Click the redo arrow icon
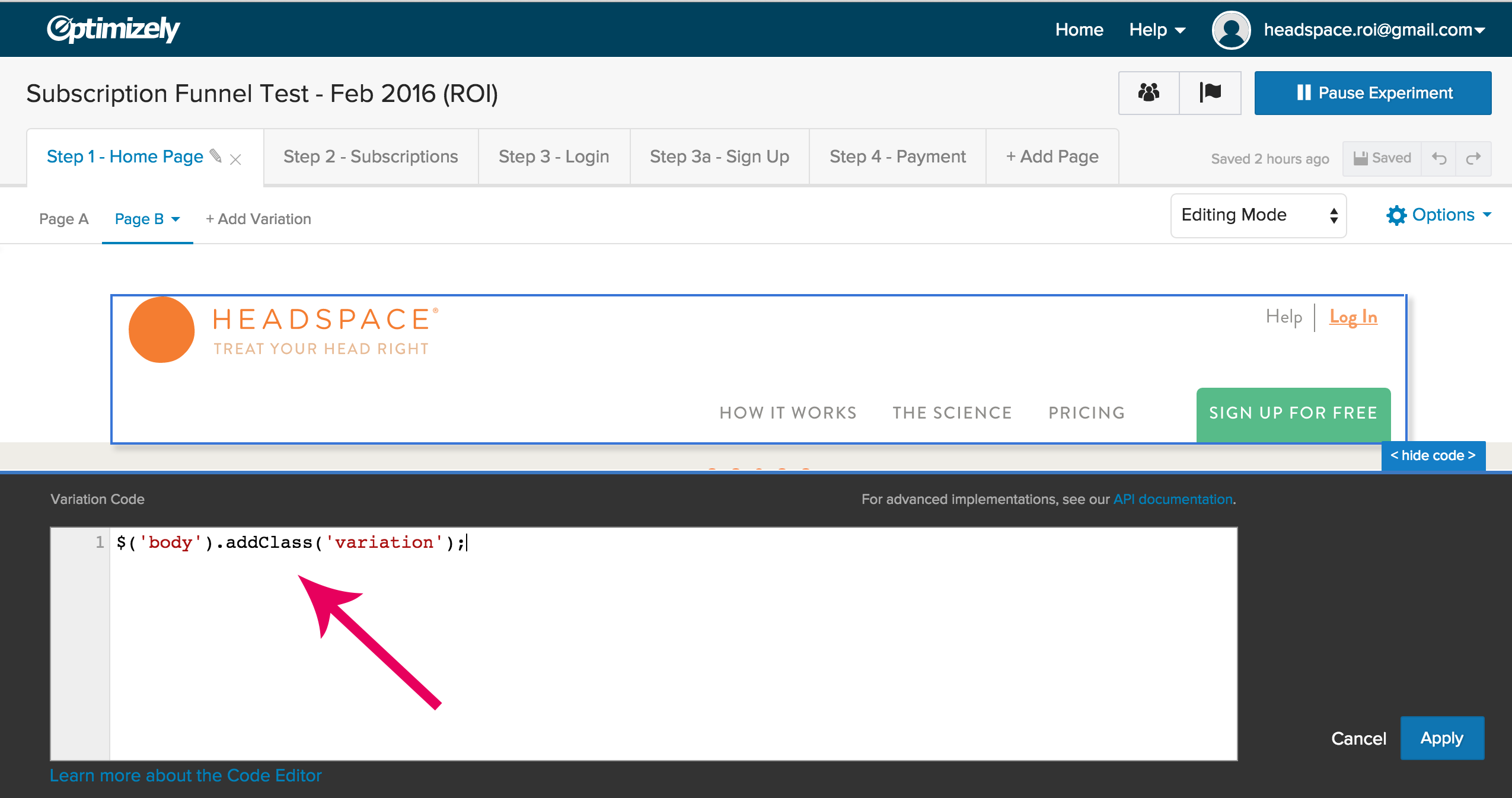 tap(1473, 158)
